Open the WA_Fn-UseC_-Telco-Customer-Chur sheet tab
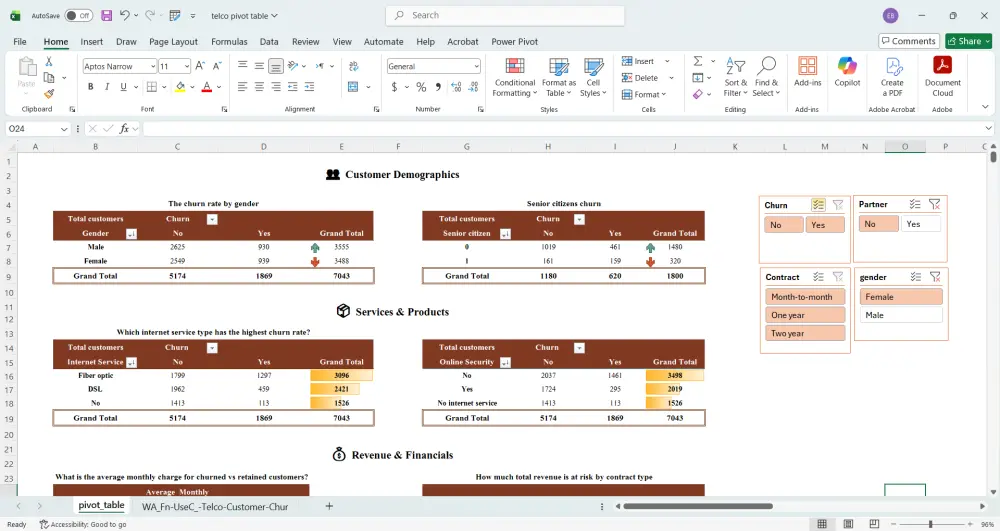The height and width of the screenshot is (531, 1000). tap(215, 507)
